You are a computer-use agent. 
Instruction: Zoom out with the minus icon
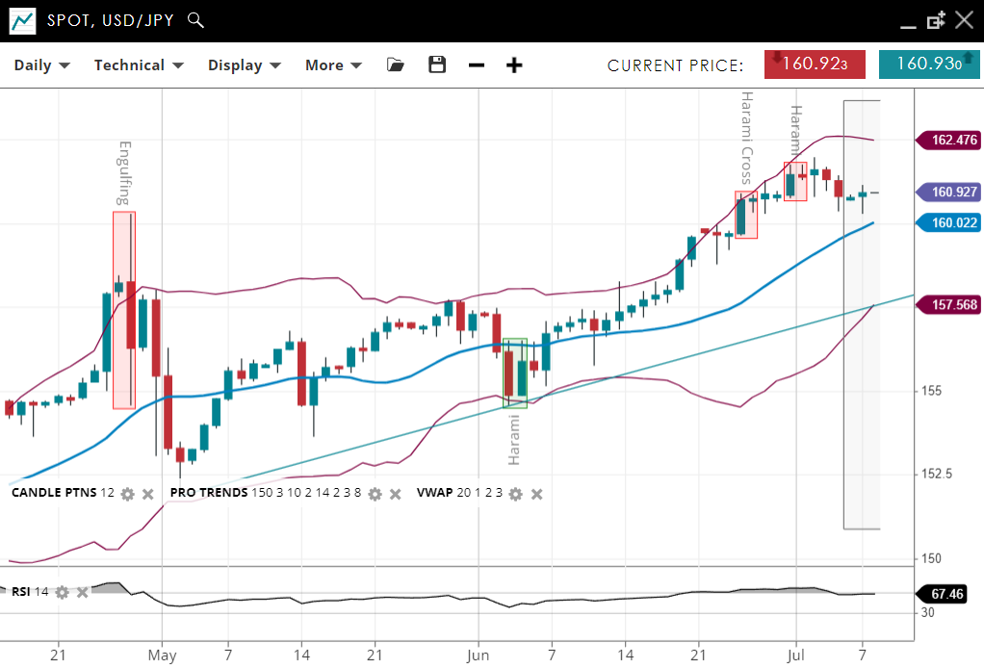(476, 65)
